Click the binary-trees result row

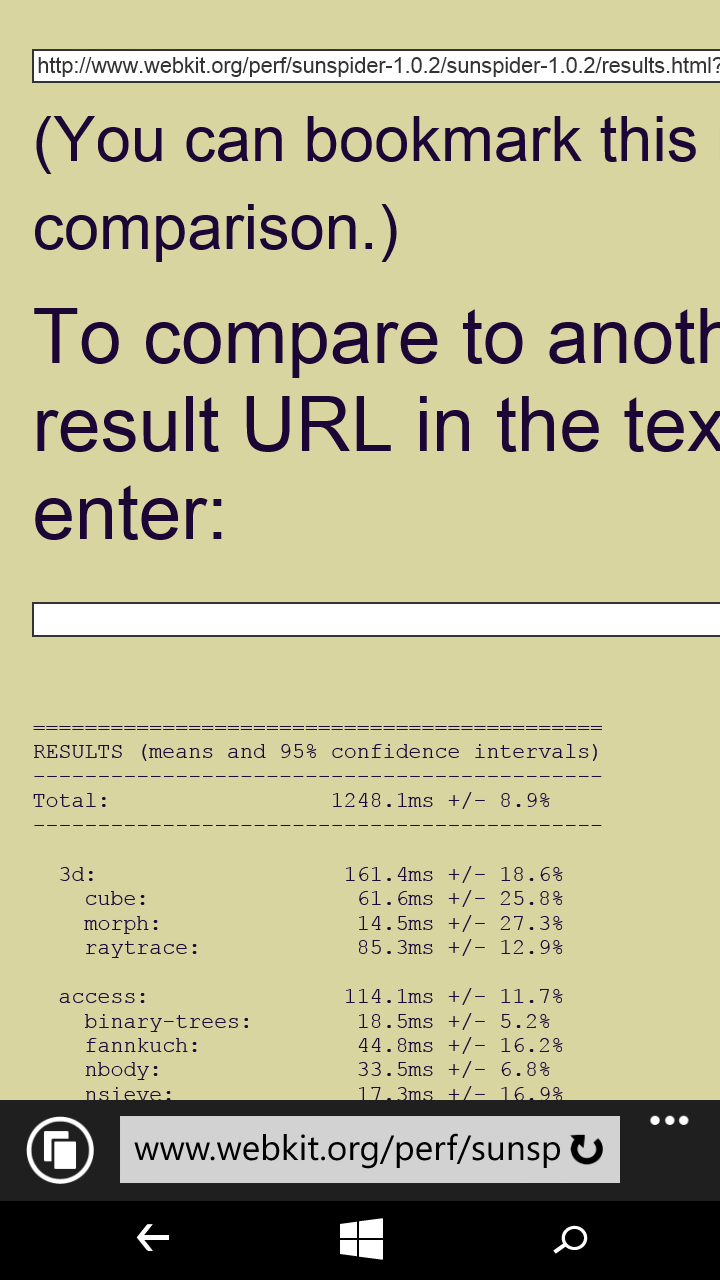point(317,1022)
